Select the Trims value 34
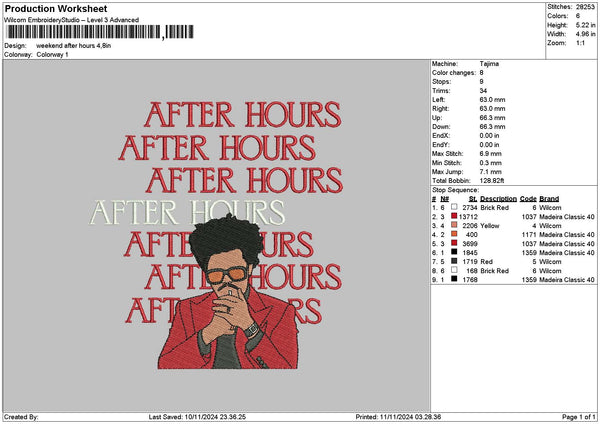Viewport: 600px width, 424px height. click(x=483, y=91)
